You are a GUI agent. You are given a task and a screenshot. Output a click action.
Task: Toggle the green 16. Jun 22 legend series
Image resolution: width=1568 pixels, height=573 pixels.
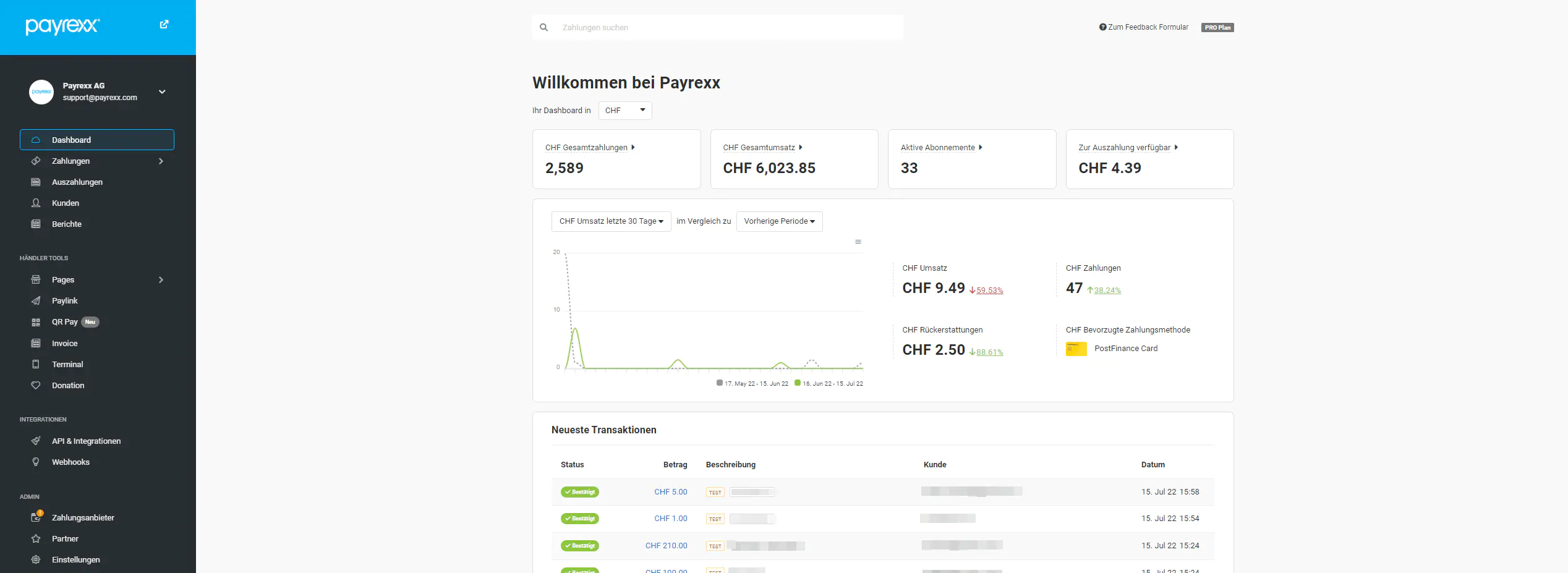[829, 384]
